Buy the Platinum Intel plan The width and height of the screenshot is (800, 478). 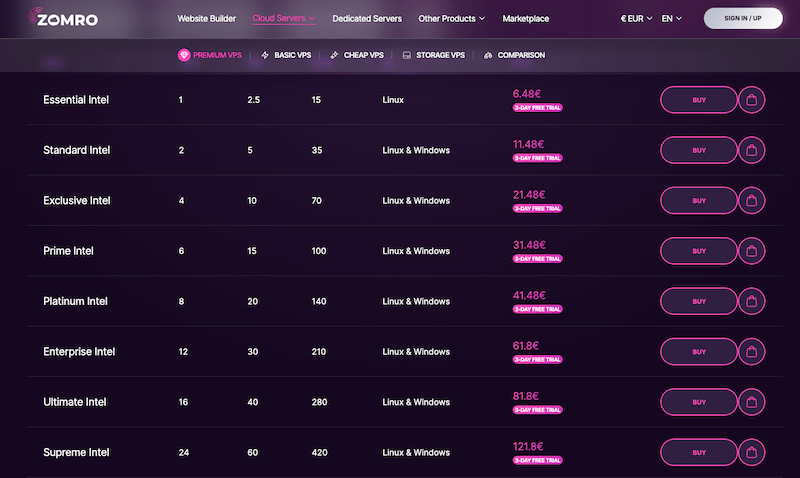699,301
